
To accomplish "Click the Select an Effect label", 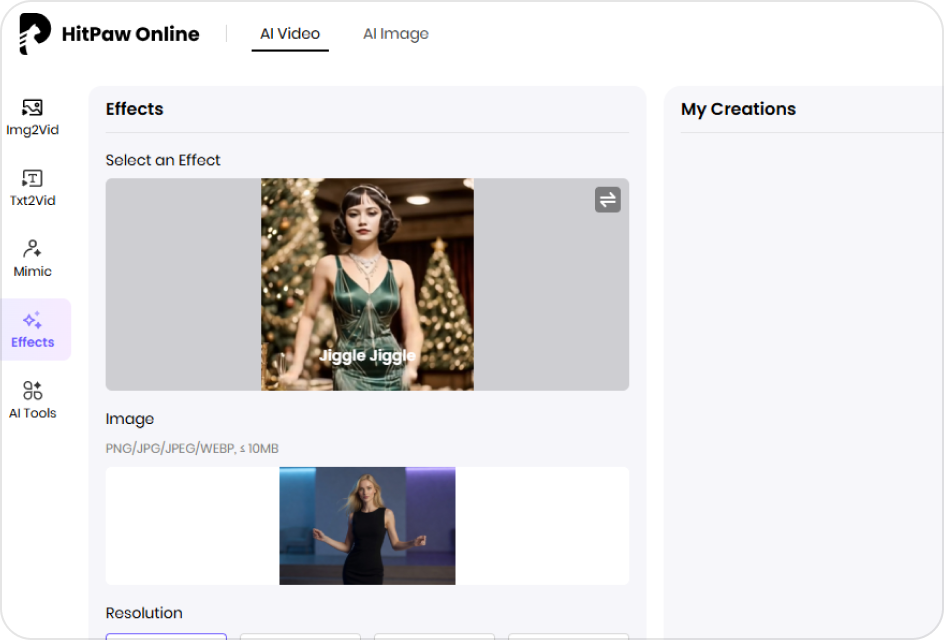I will pyautogui.click(x=163, y=160).
